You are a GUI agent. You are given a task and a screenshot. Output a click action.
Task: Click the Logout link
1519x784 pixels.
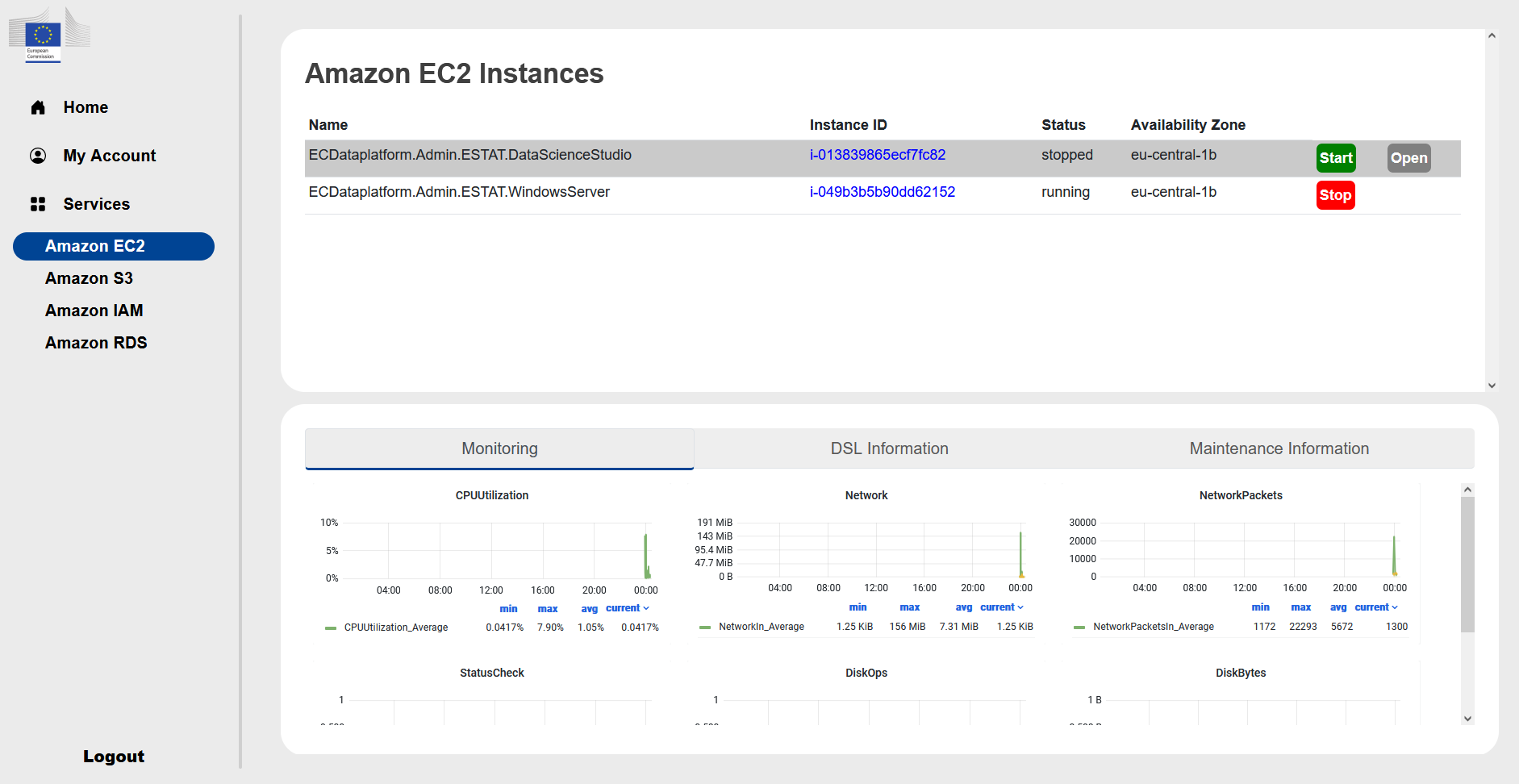click(x=114, y=757)
